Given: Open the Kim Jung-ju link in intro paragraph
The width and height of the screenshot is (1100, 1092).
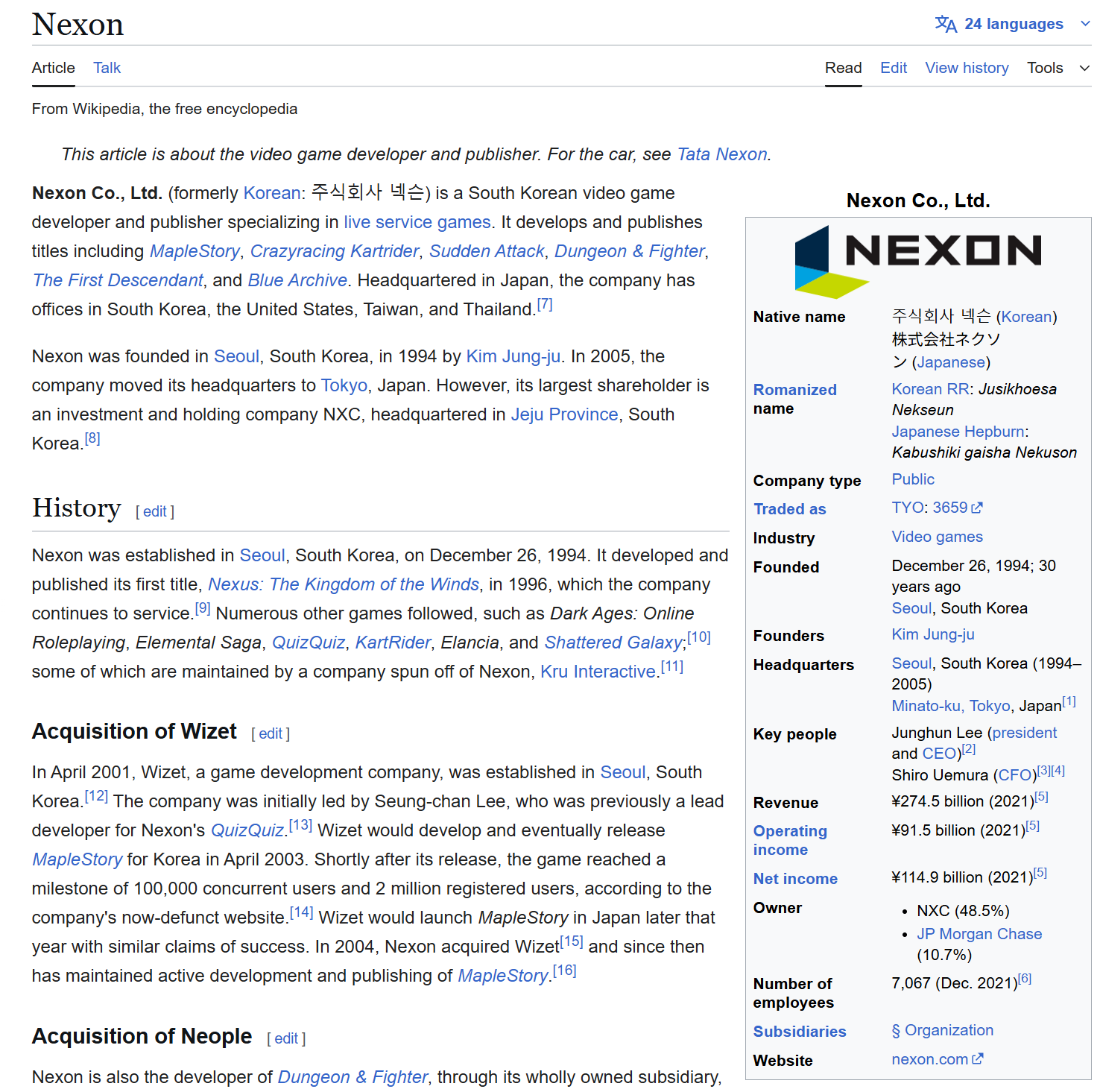Looking at the screenshot, I should pos(513,356).
